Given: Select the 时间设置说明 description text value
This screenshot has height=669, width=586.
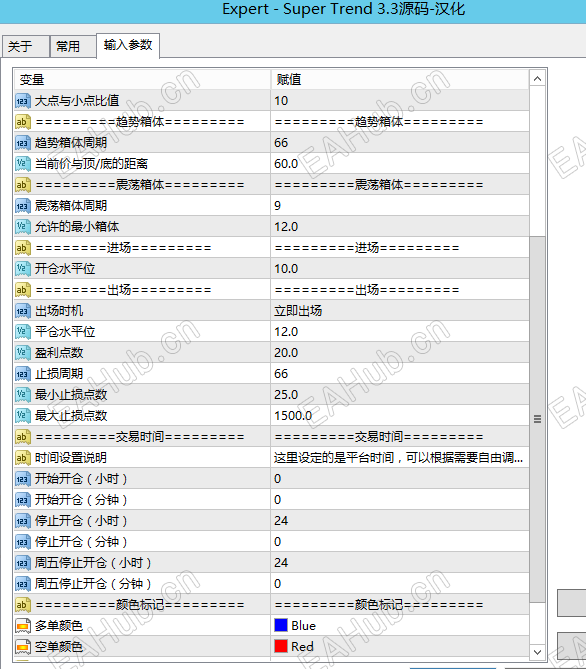Looking at the screenshot, I should pos(400,458).
